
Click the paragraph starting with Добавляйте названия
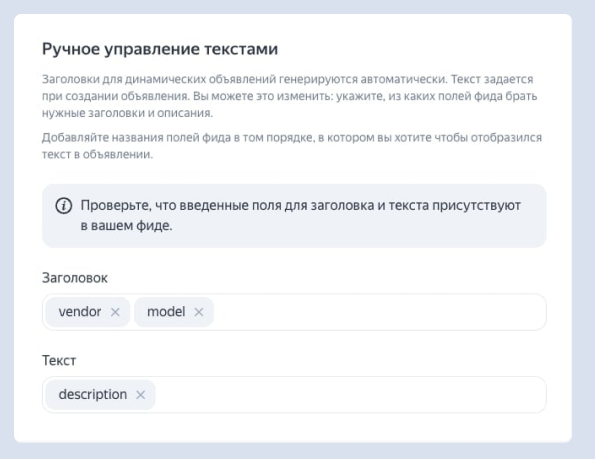(x=292, y=146)
